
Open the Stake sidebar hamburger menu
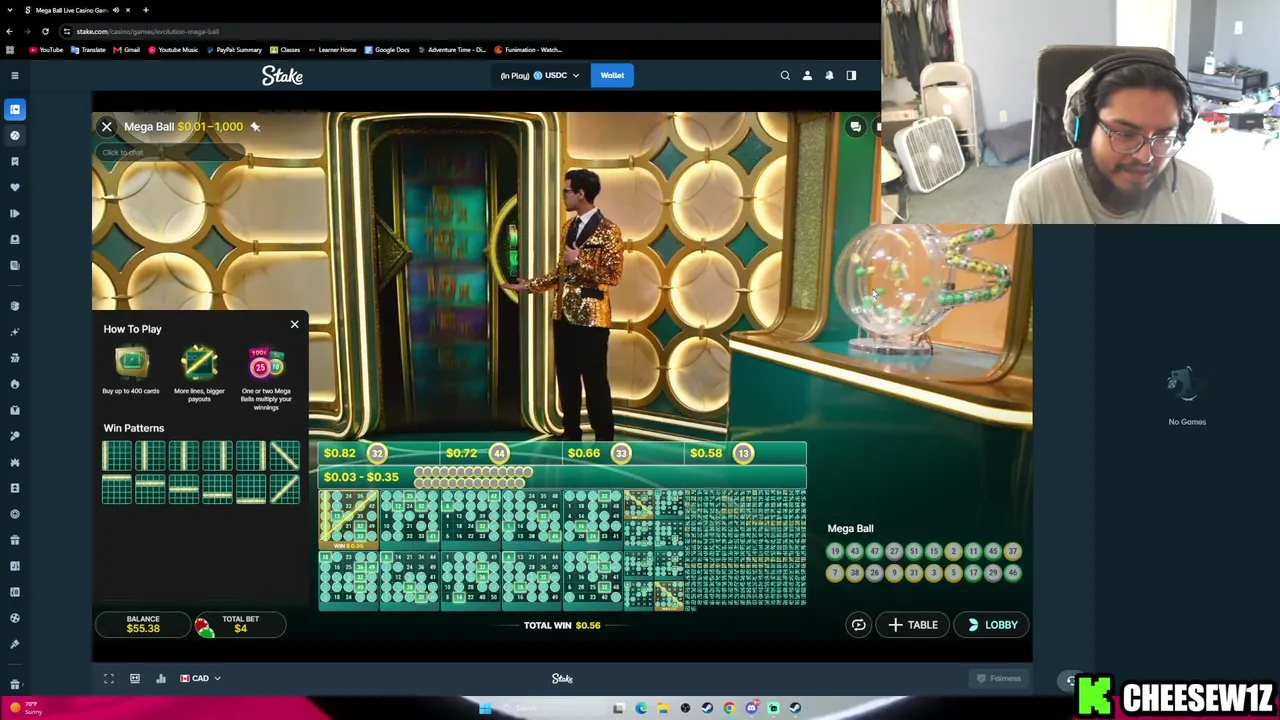(15, 76)
